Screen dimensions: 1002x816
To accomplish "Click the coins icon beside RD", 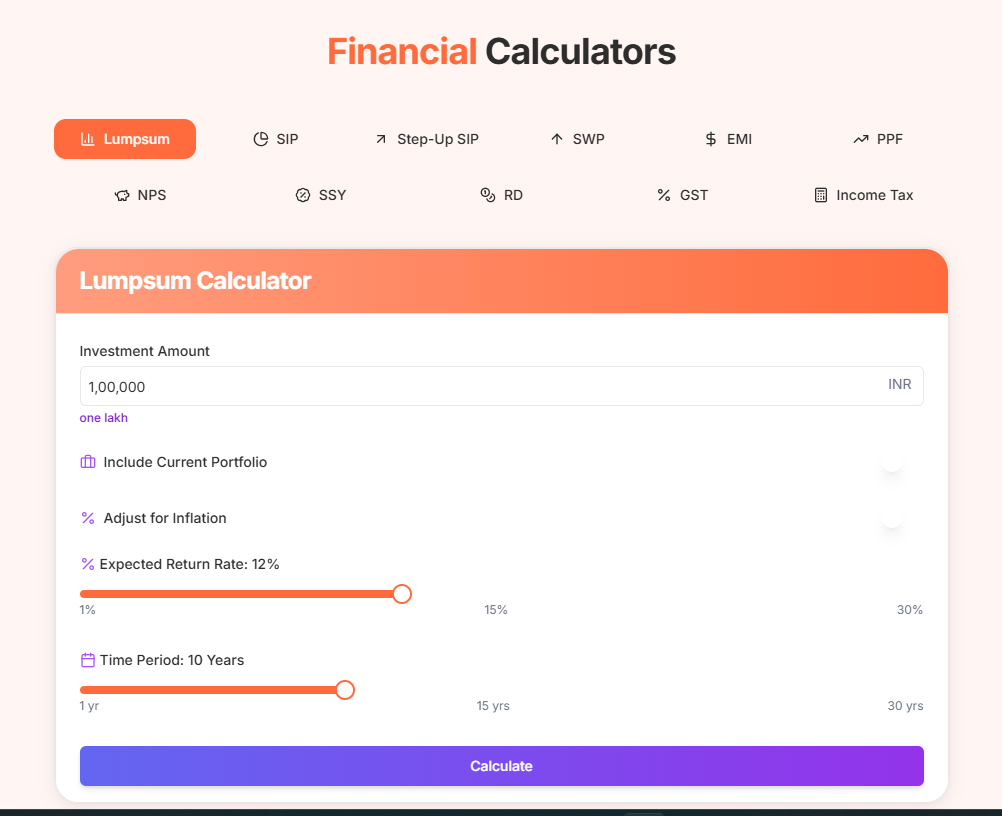I will (488, 195).
